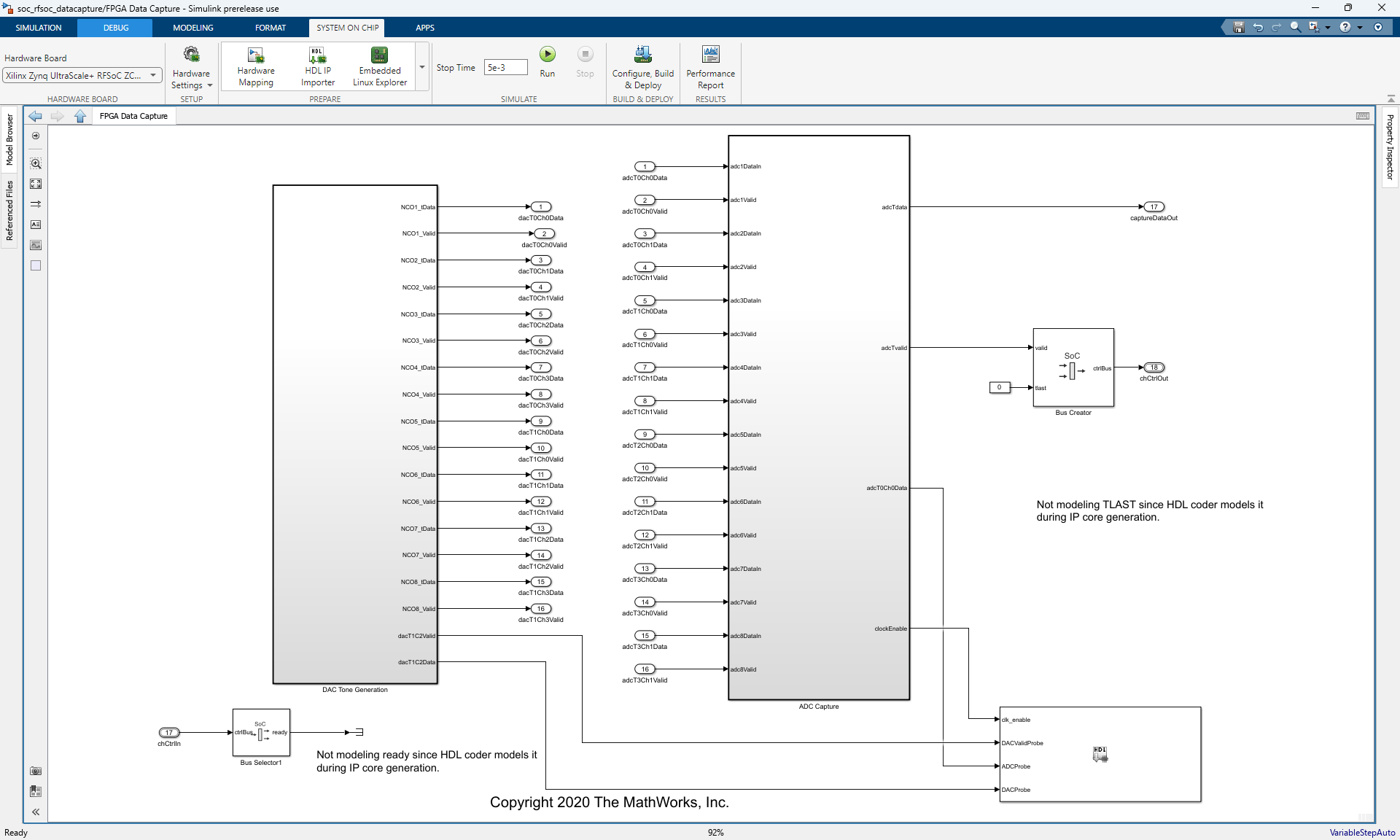Click the Stop Time input field
The height and width of the screenshot is (840, 1400).
point(505,67)
